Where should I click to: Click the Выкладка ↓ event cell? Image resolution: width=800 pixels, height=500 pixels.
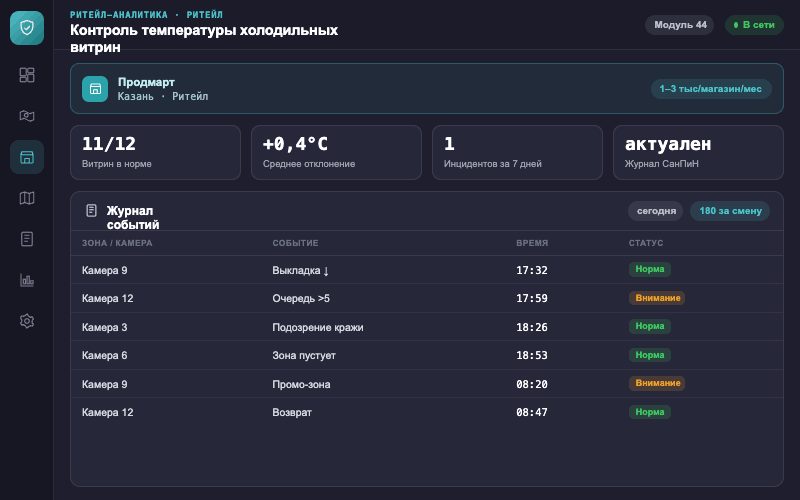(x=301, y=270)
